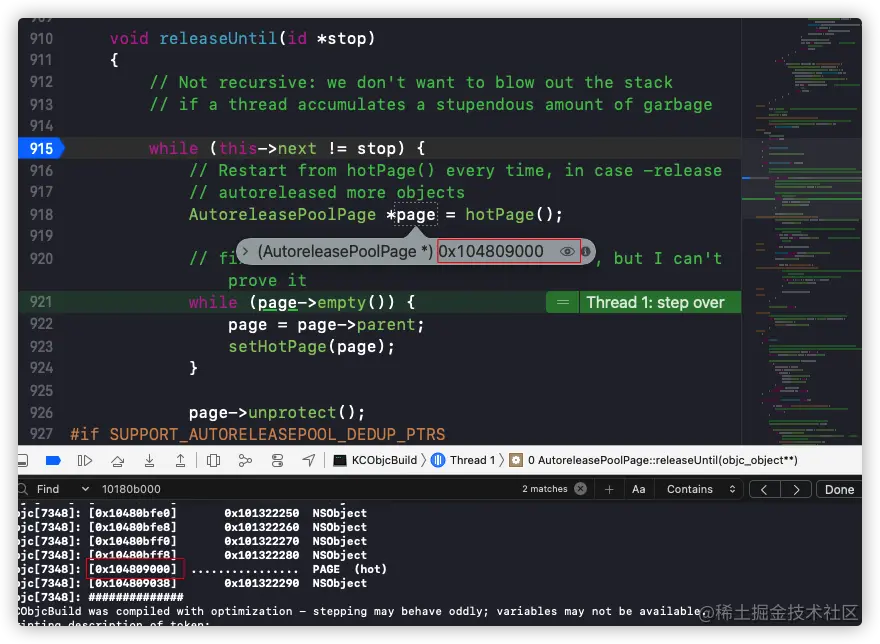Step over with the debug bar icon
The width and height of the screenshot is (880, 644).
(117, 461)
